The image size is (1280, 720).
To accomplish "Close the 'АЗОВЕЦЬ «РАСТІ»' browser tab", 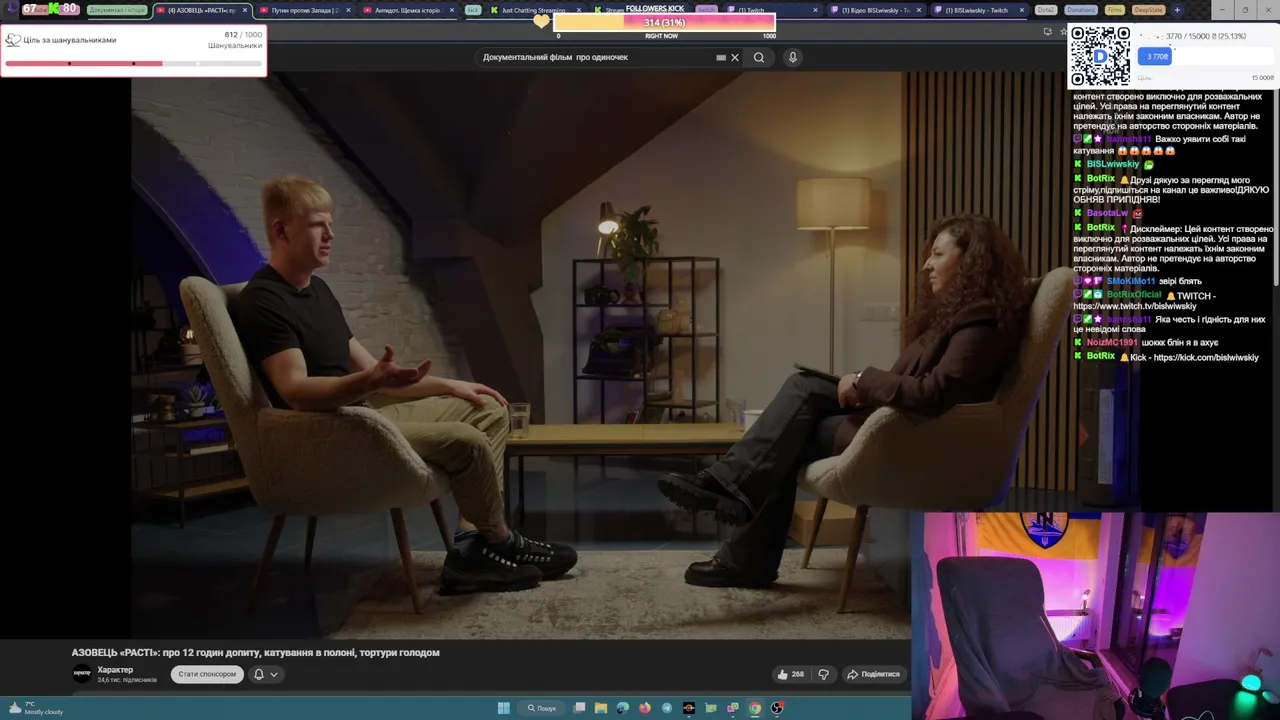I will click(245, 10).
